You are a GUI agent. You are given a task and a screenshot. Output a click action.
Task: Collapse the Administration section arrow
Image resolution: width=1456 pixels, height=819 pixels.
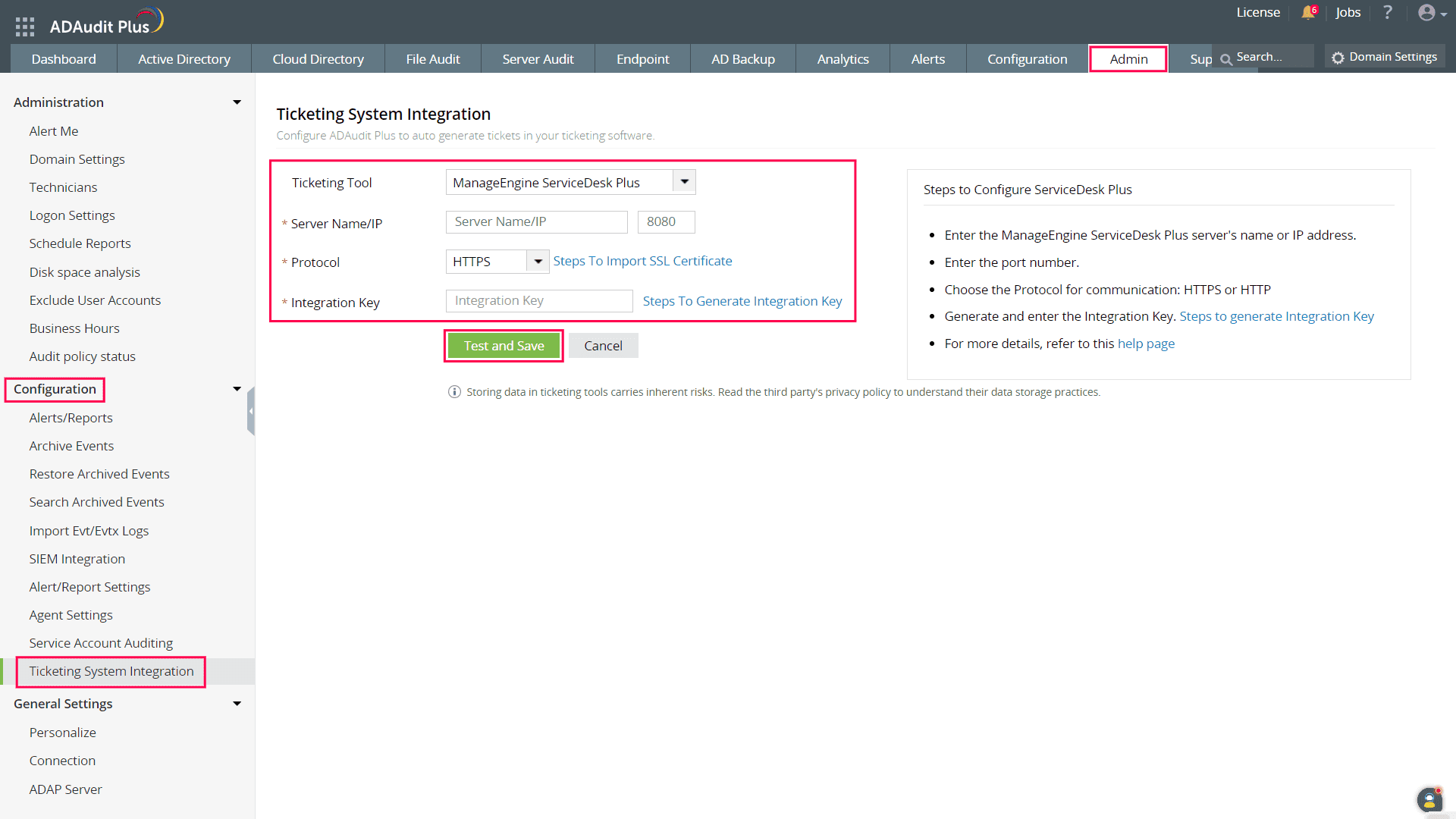point(237,102)
